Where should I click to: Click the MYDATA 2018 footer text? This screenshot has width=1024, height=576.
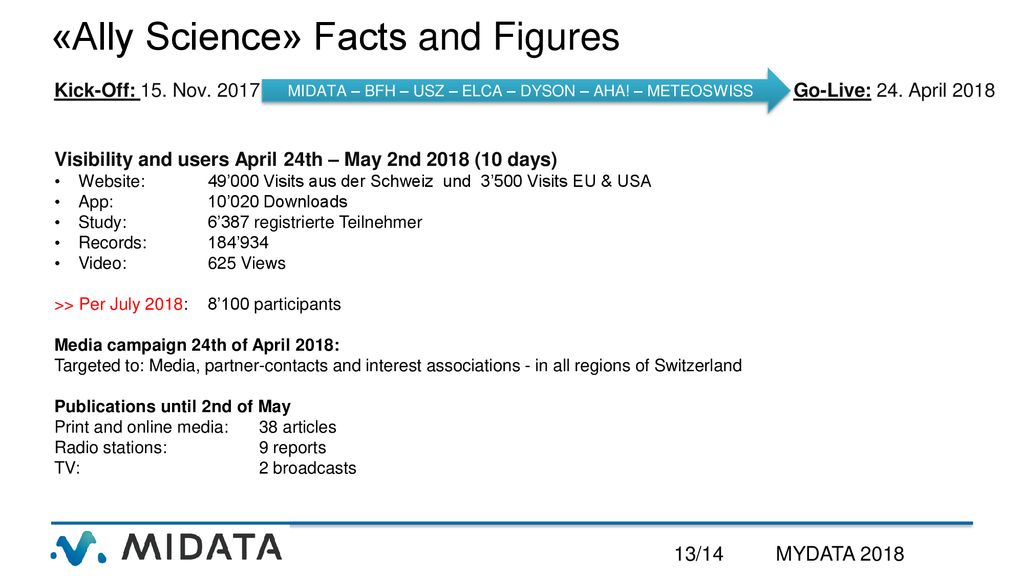[x=840, y=554]
